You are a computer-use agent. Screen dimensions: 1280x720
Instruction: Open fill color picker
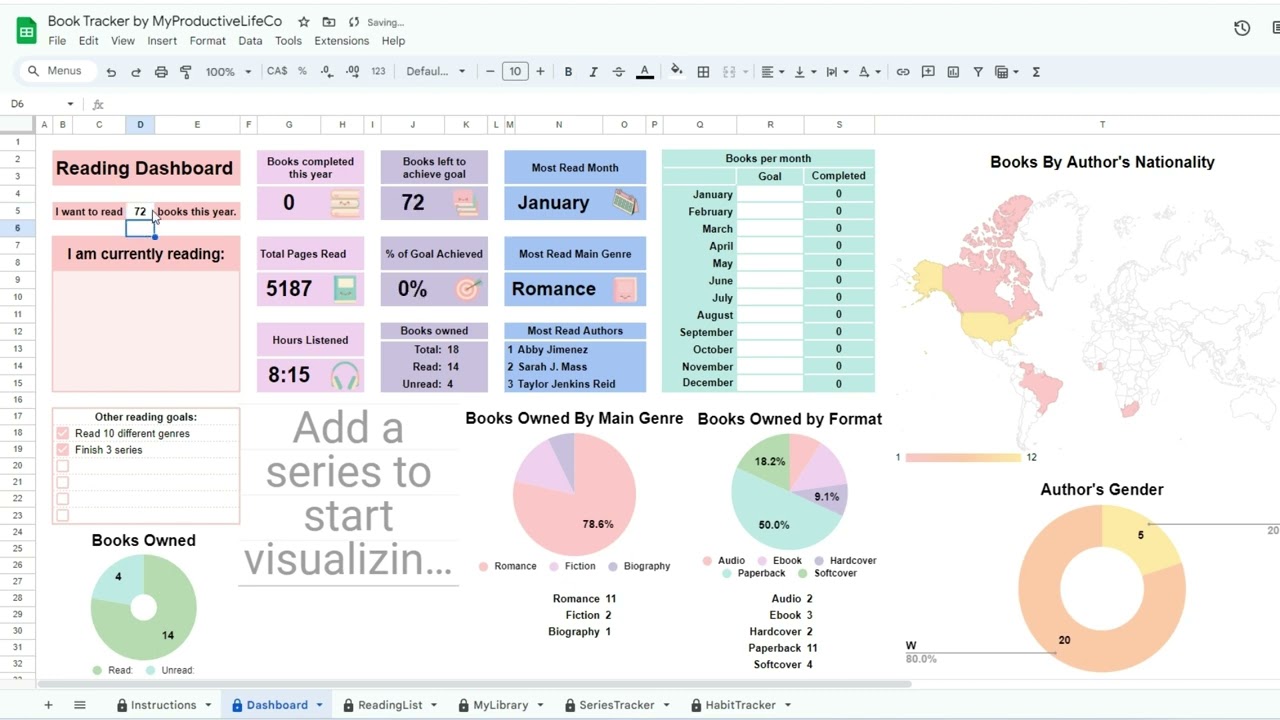point(677,71)
